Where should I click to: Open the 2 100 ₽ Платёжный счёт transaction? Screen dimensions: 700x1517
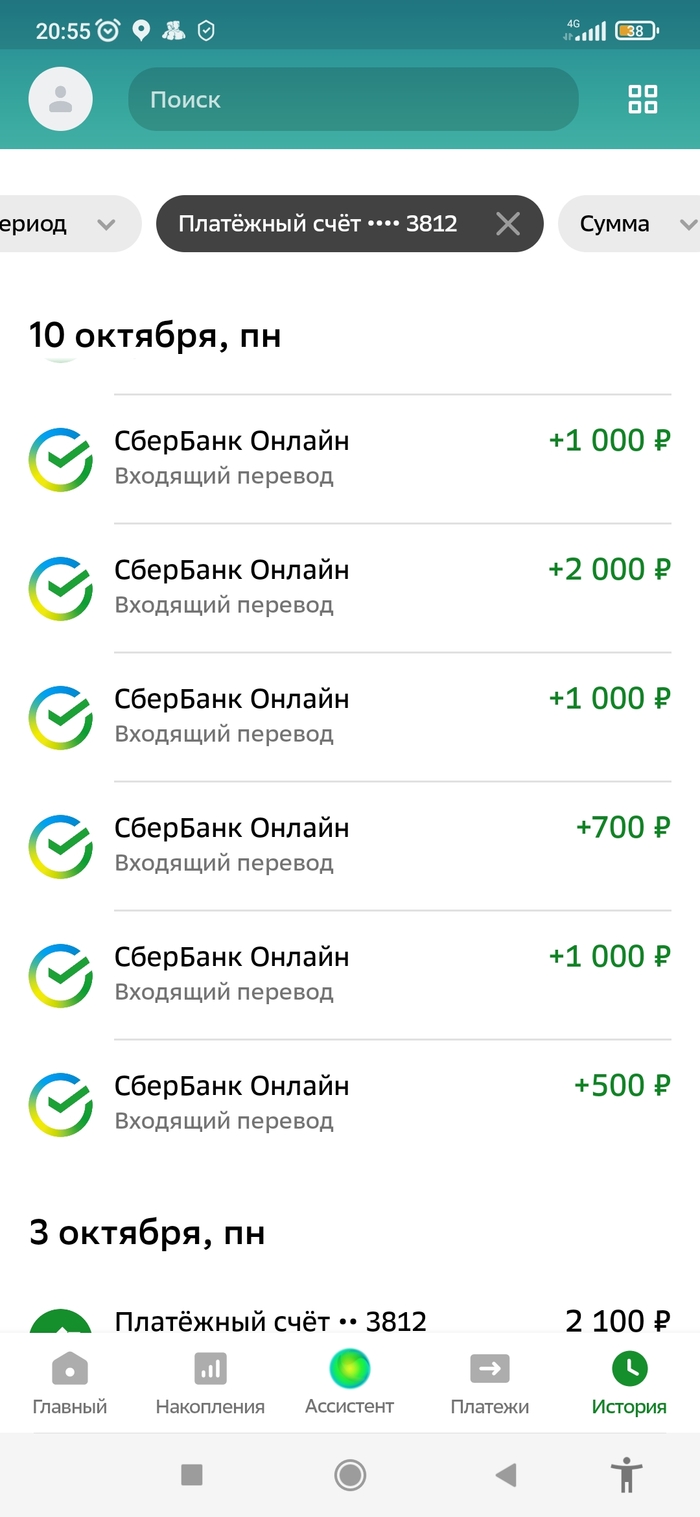pos(390,1321)
